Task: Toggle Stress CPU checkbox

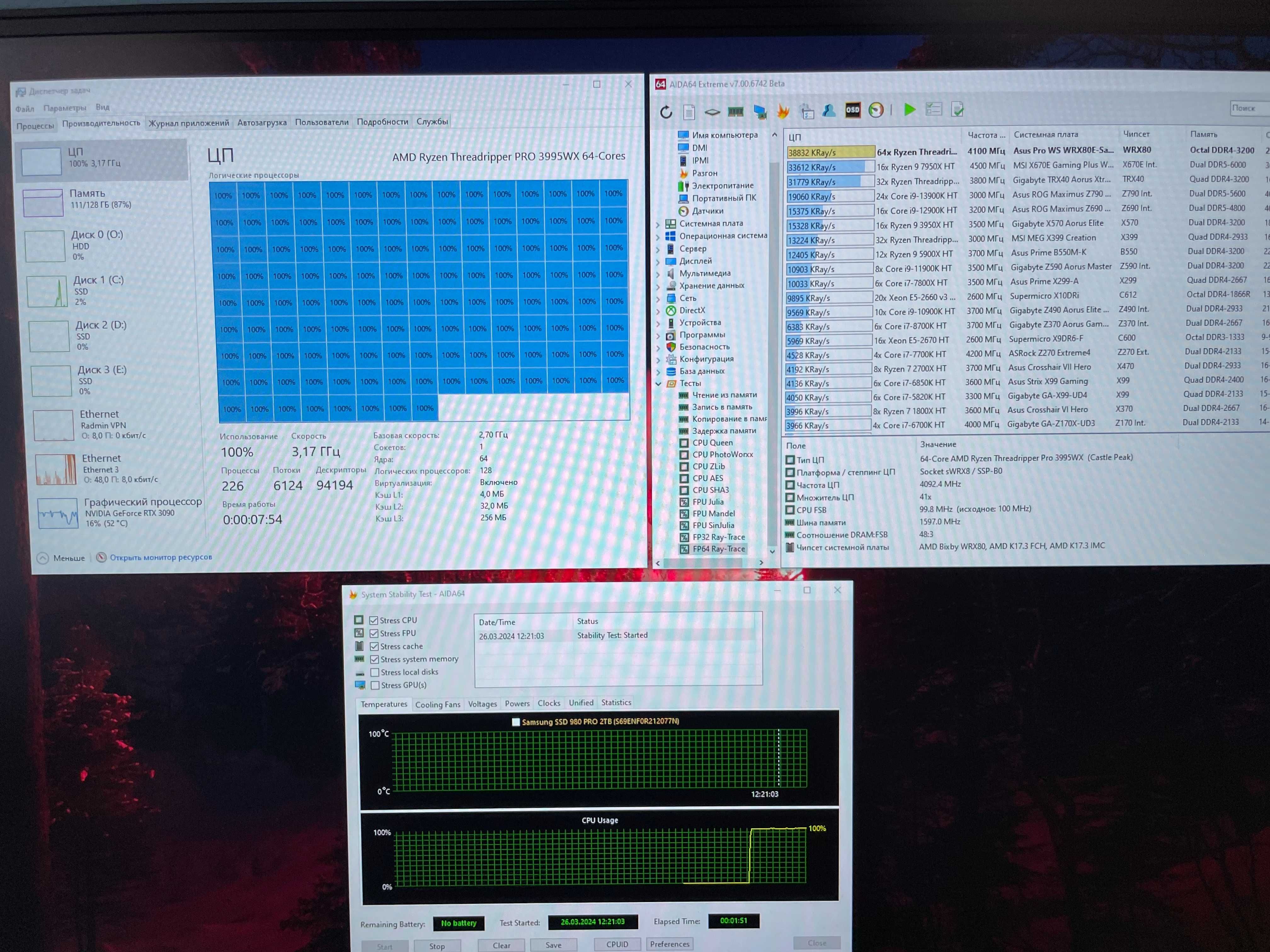Action: coord(374,620)
